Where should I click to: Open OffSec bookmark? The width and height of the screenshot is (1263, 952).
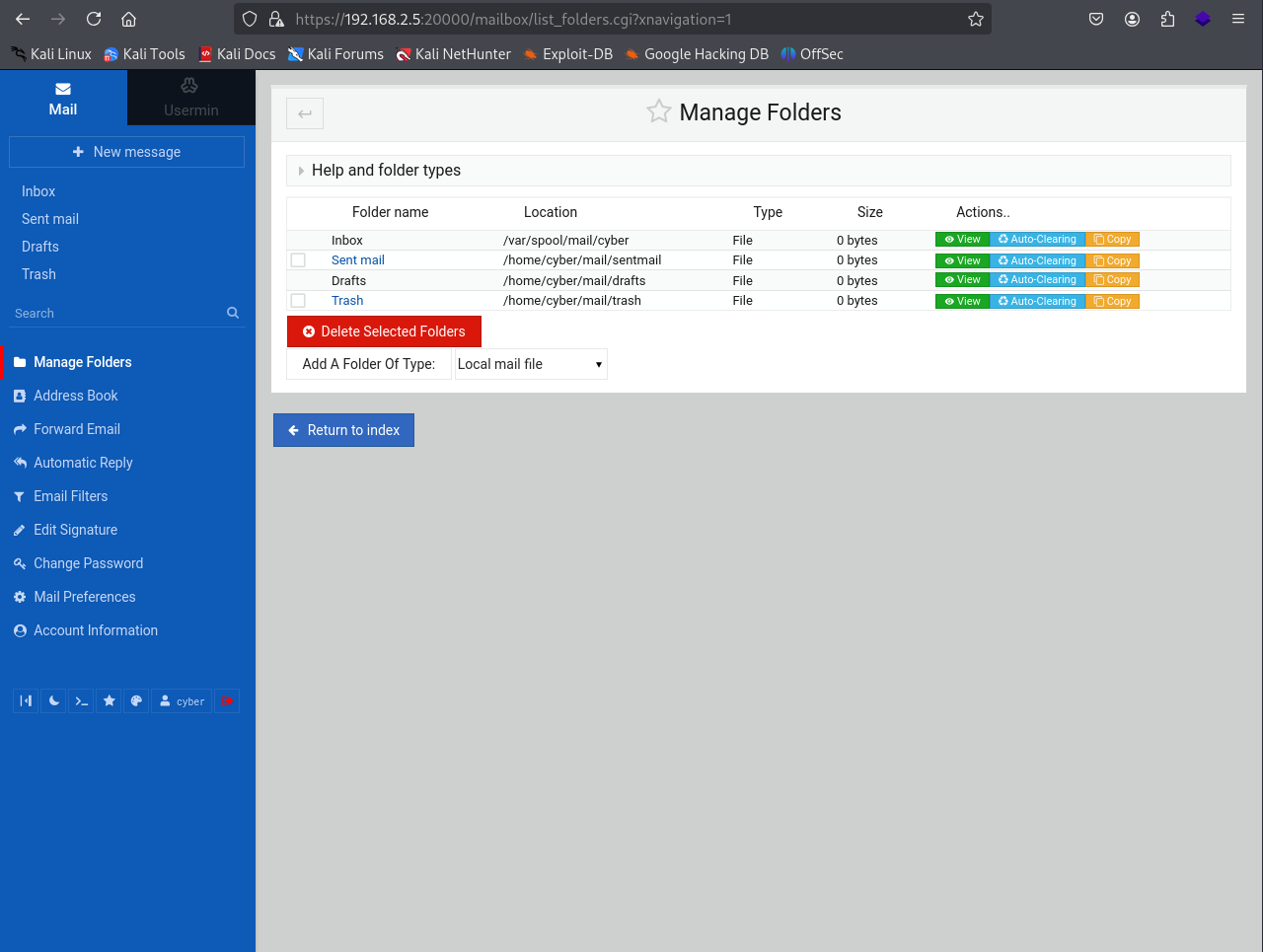tap(812, 54)
